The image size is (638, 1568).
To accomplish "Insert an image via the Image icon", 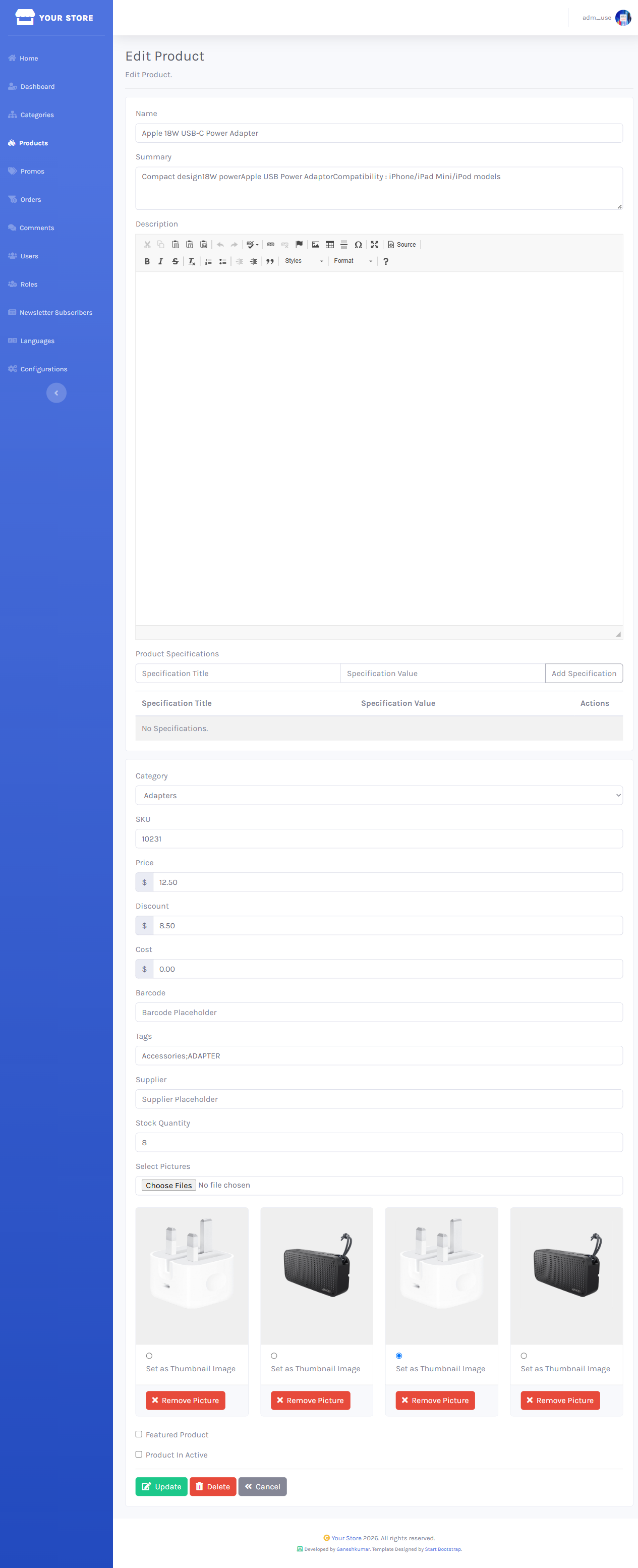I will click(315, 245).
